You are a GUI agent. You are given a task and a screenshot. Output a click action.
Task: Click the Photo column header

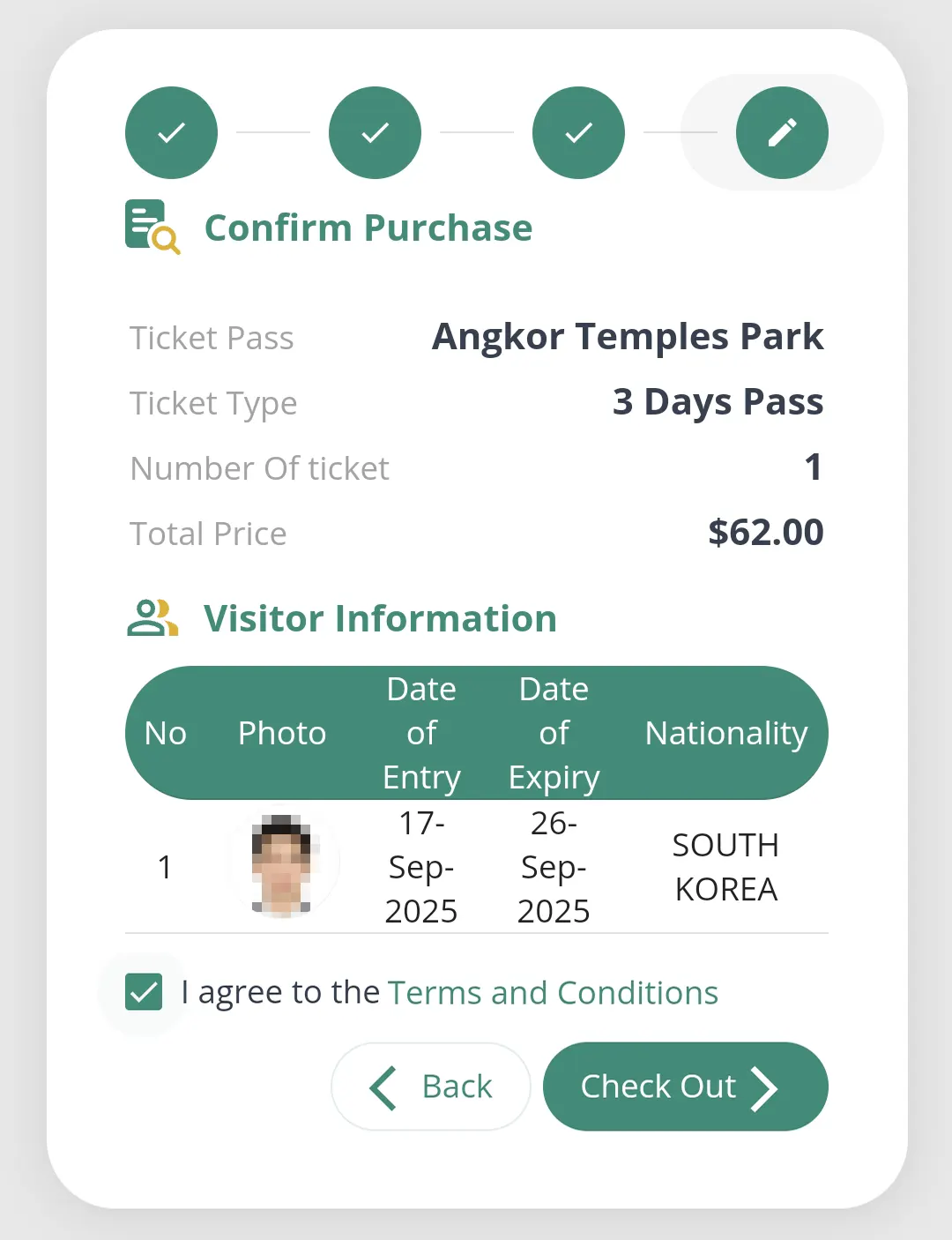click(x=282, y=733)
